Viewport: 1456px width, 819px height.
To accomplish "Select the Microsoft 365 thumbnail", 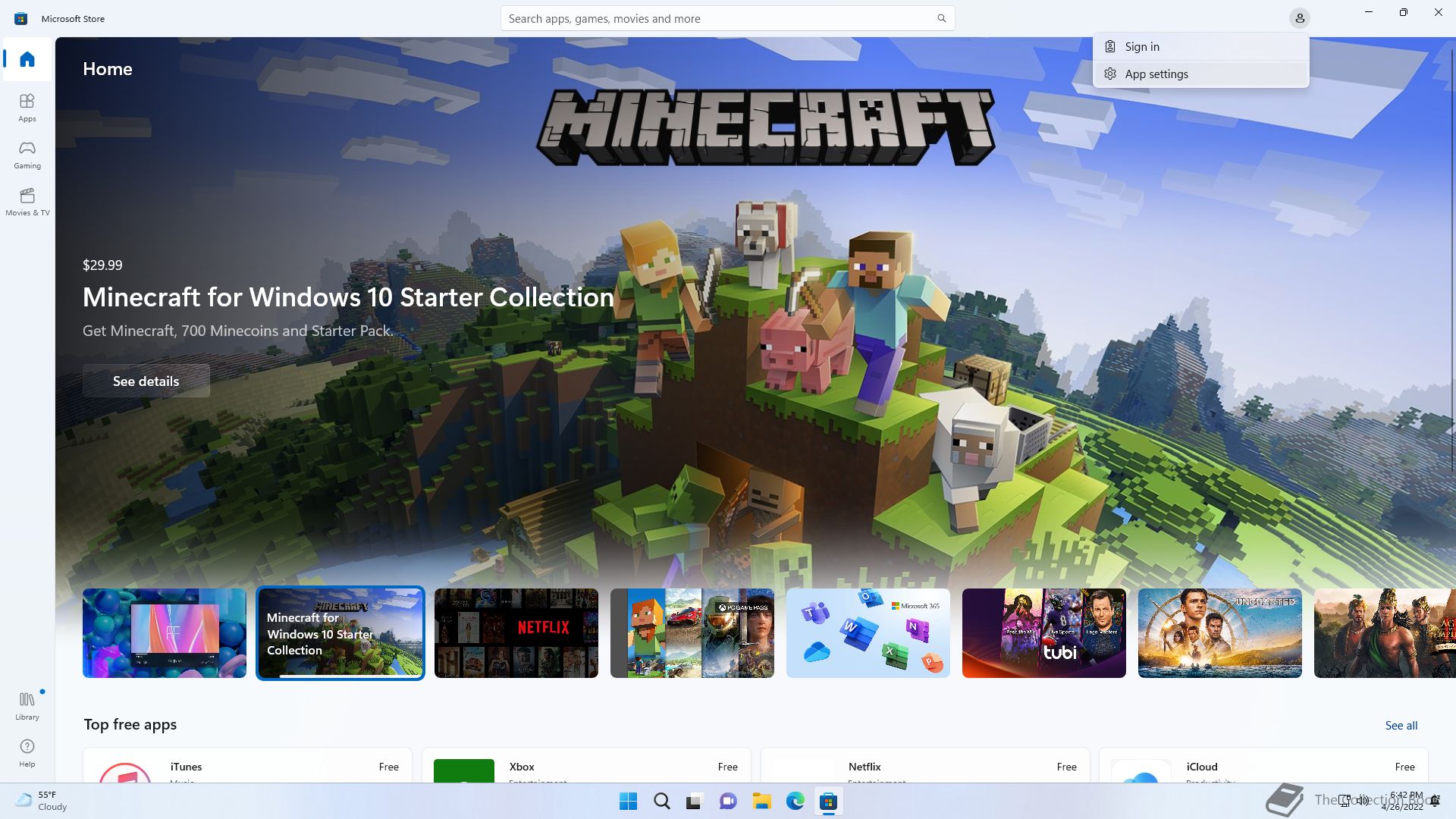I will [x=868, y=633].
